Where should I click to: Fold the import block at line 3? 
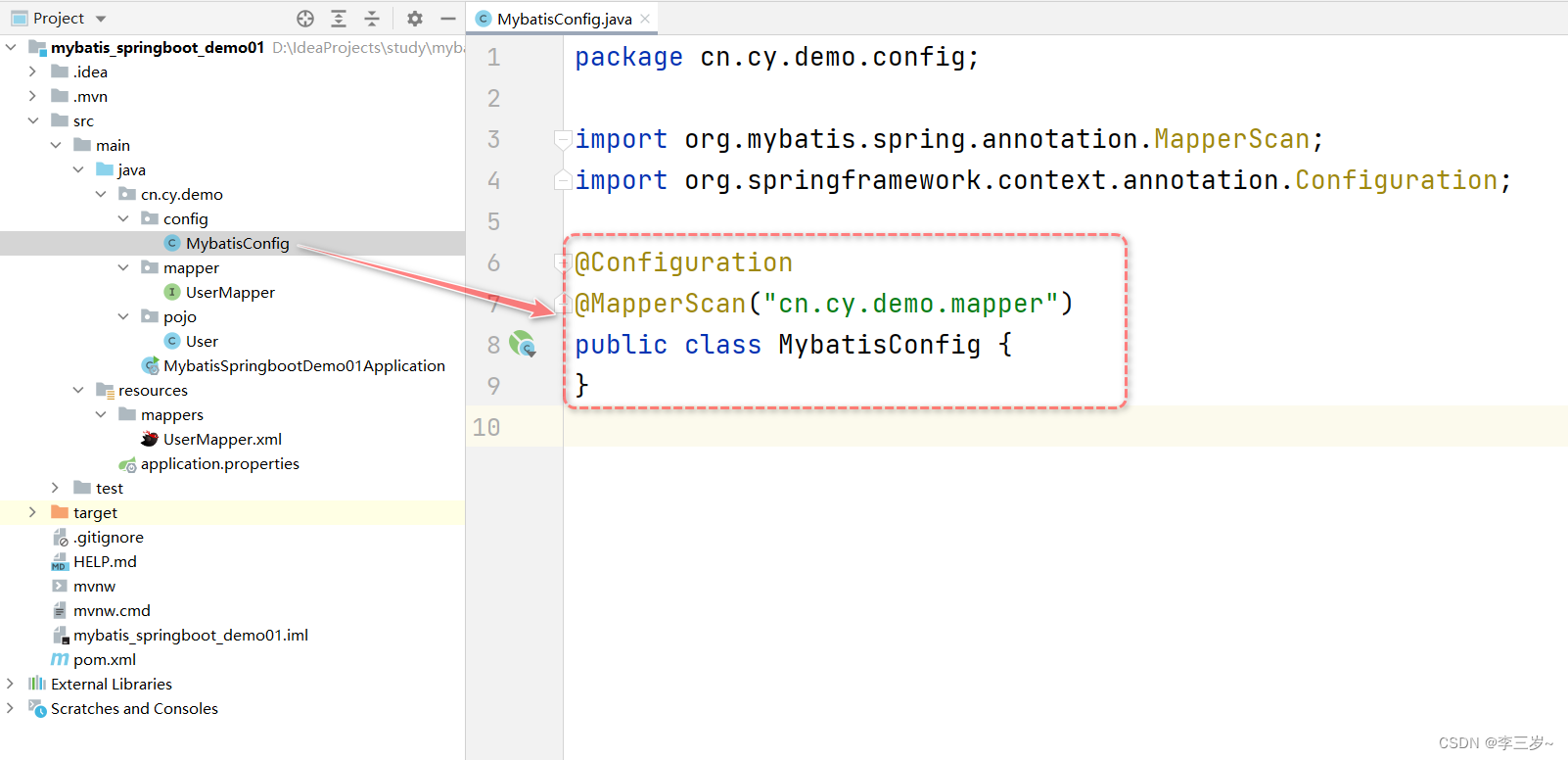(563, 139)
